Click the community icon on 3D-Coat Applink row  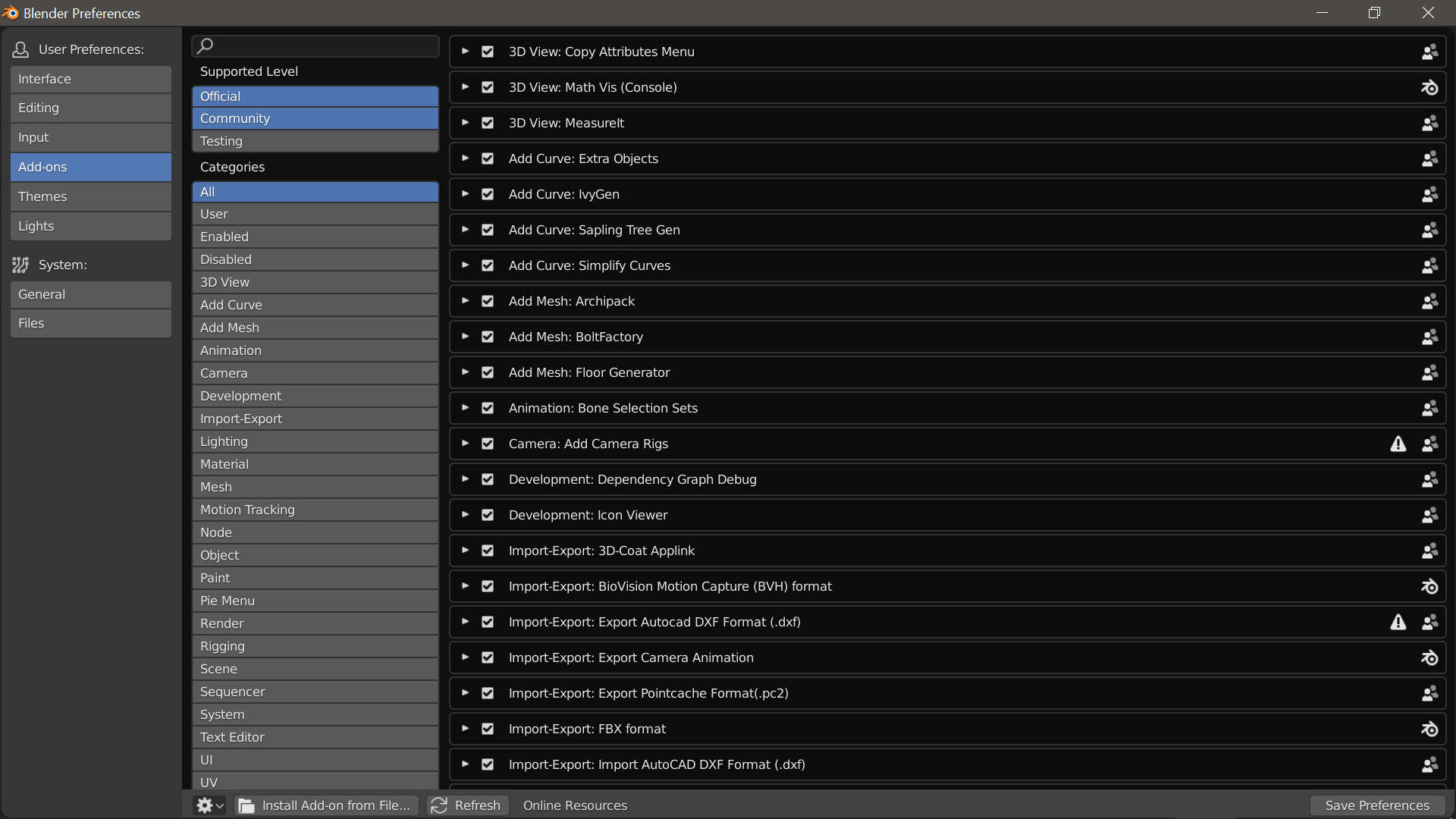[x=1429, y=551]
